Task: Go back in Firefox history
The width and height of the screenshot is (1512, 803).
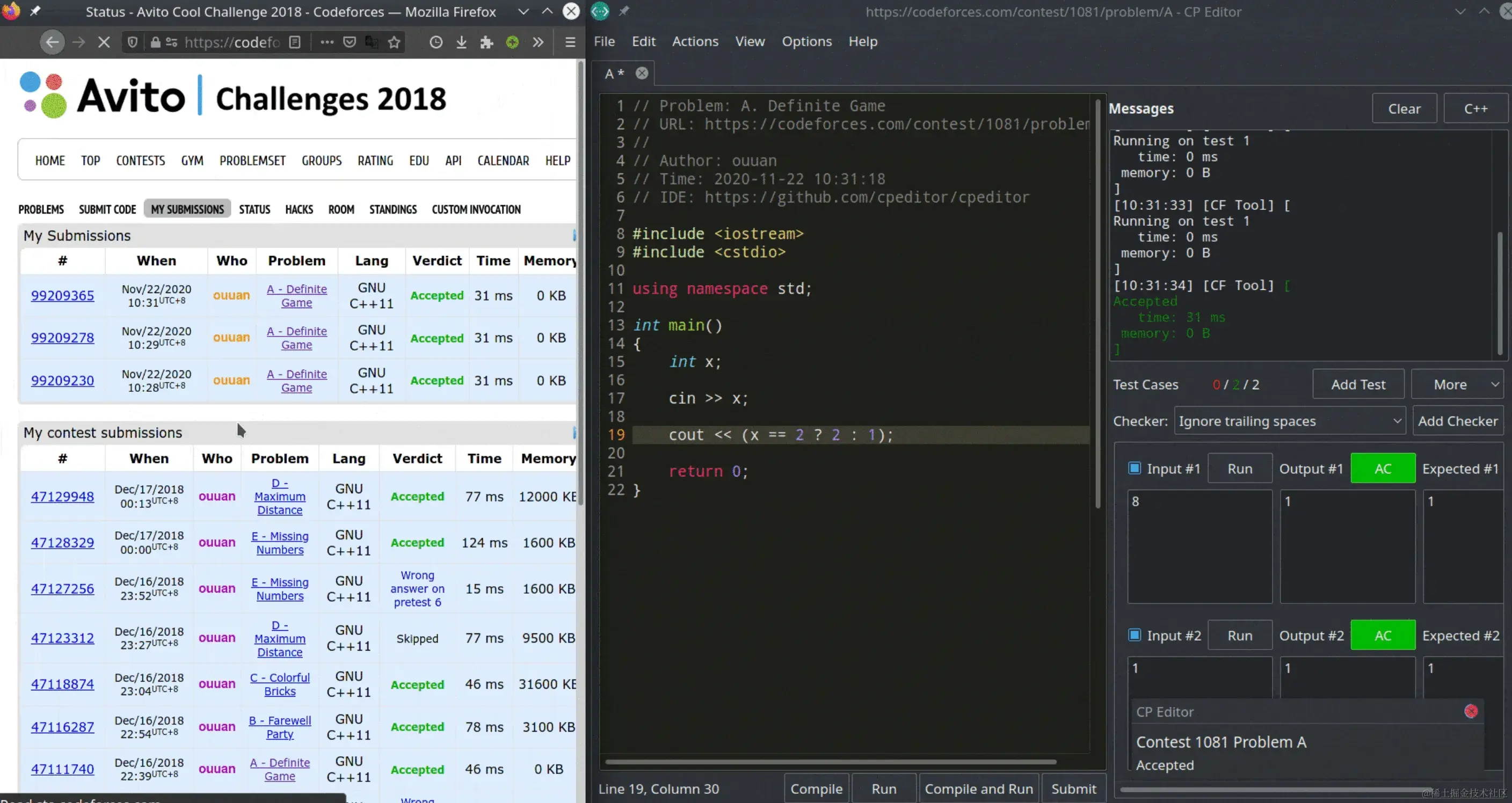Action: pos(52,42)
